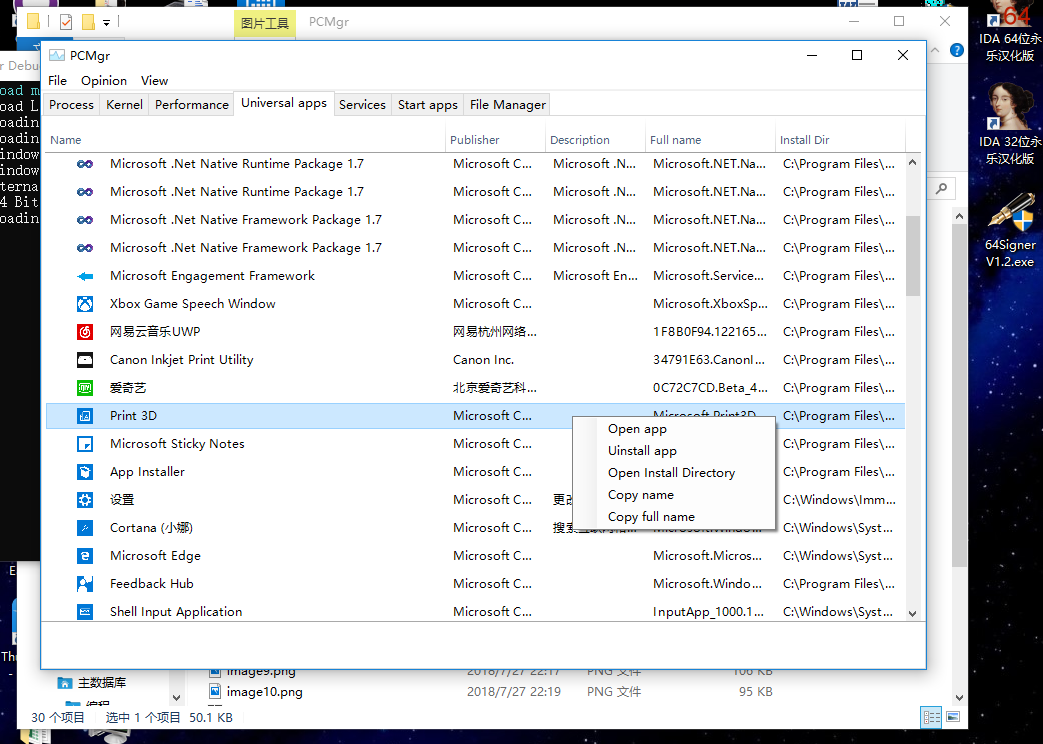Click the app list scrollbar down arrow
This screenshot has height=744, width=1043.
913,614
